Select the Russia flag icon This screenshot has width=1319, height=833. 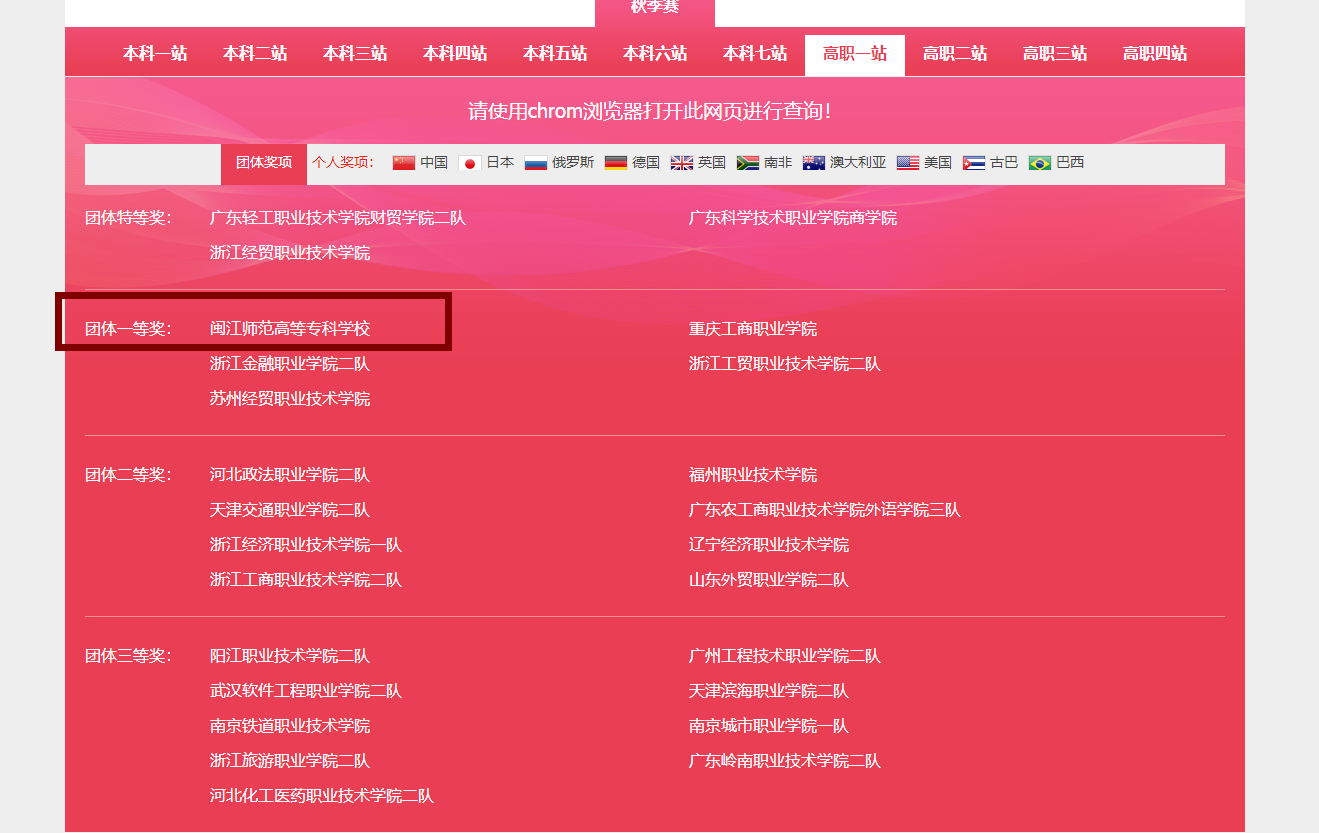click(x=536, y=163)
